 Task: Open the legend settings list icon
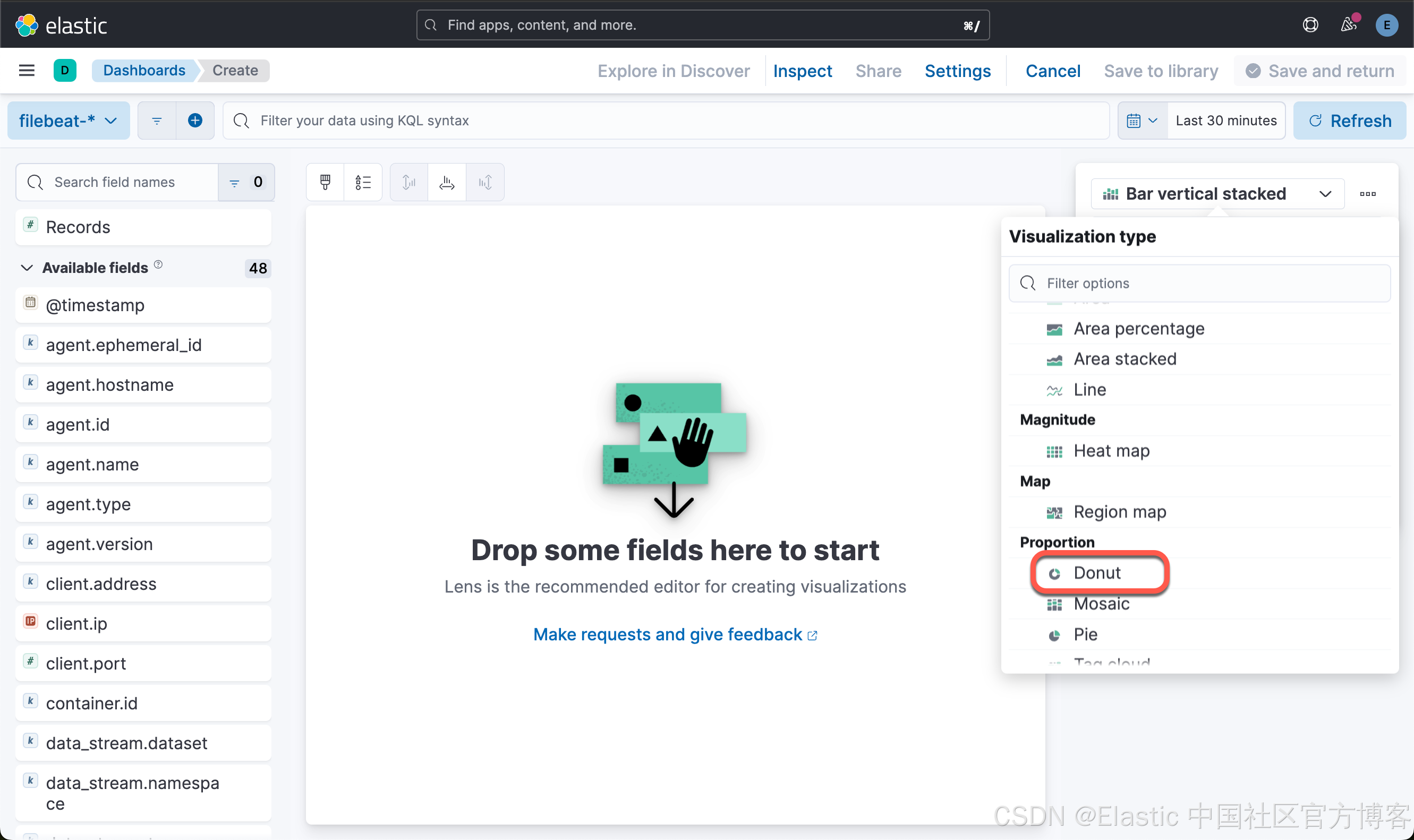(x=363, y=182)
